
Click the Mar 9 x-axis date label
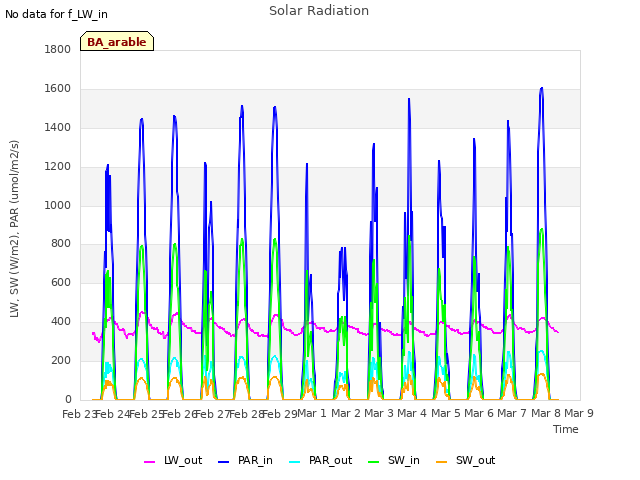pos(579,413)
